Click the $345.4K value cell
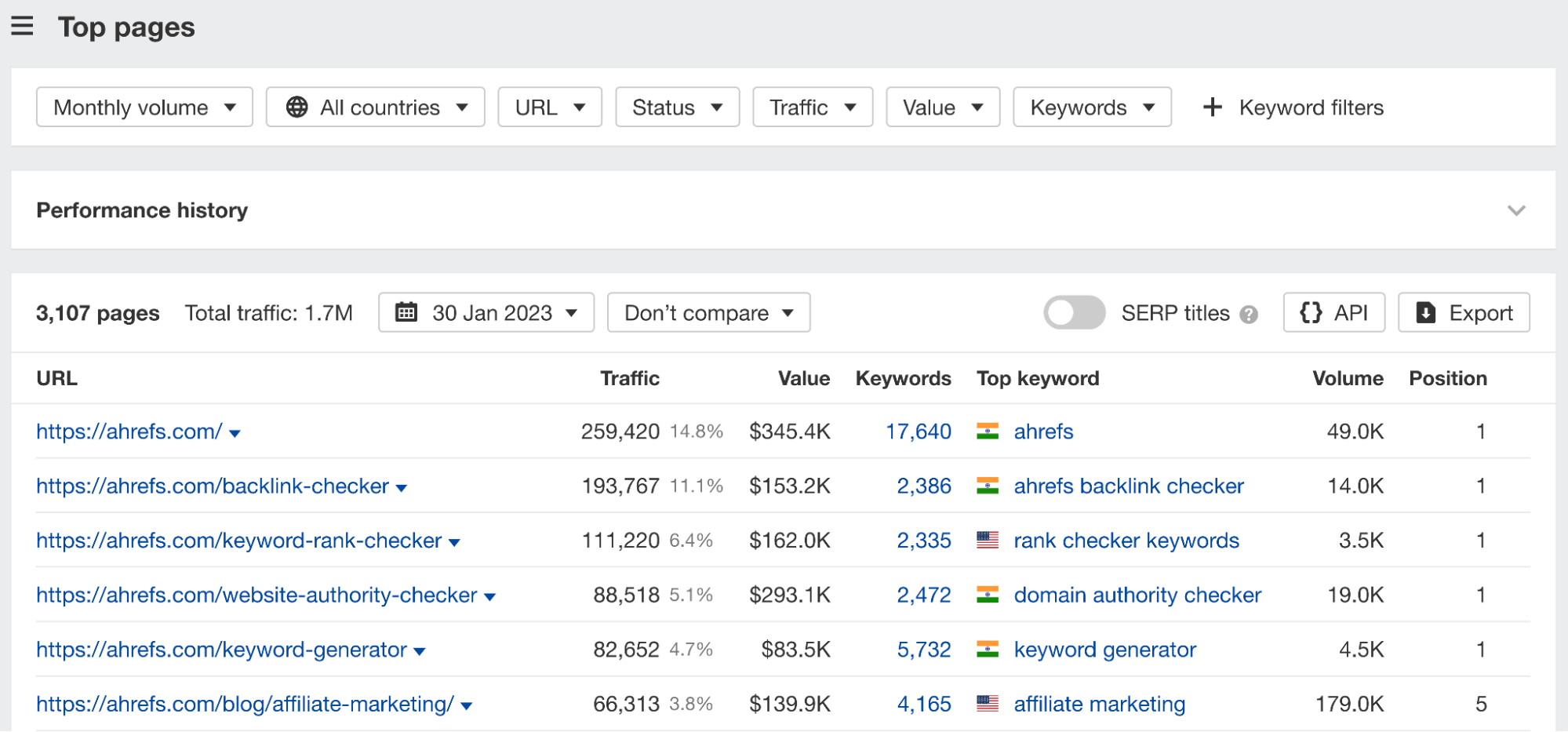1568x732 pixels. coord(790,432)
